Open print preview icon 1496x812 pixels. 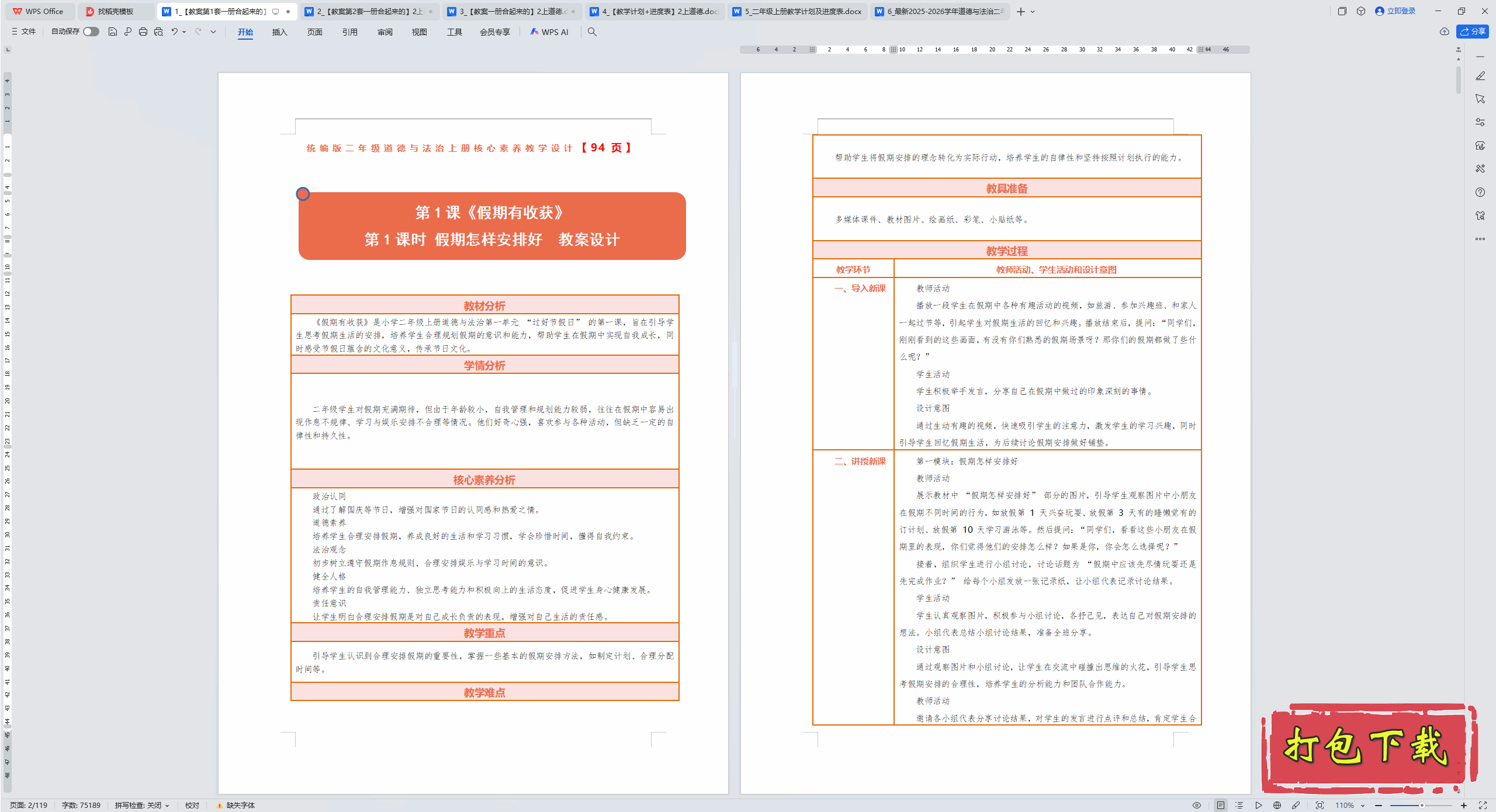point(158,32)
